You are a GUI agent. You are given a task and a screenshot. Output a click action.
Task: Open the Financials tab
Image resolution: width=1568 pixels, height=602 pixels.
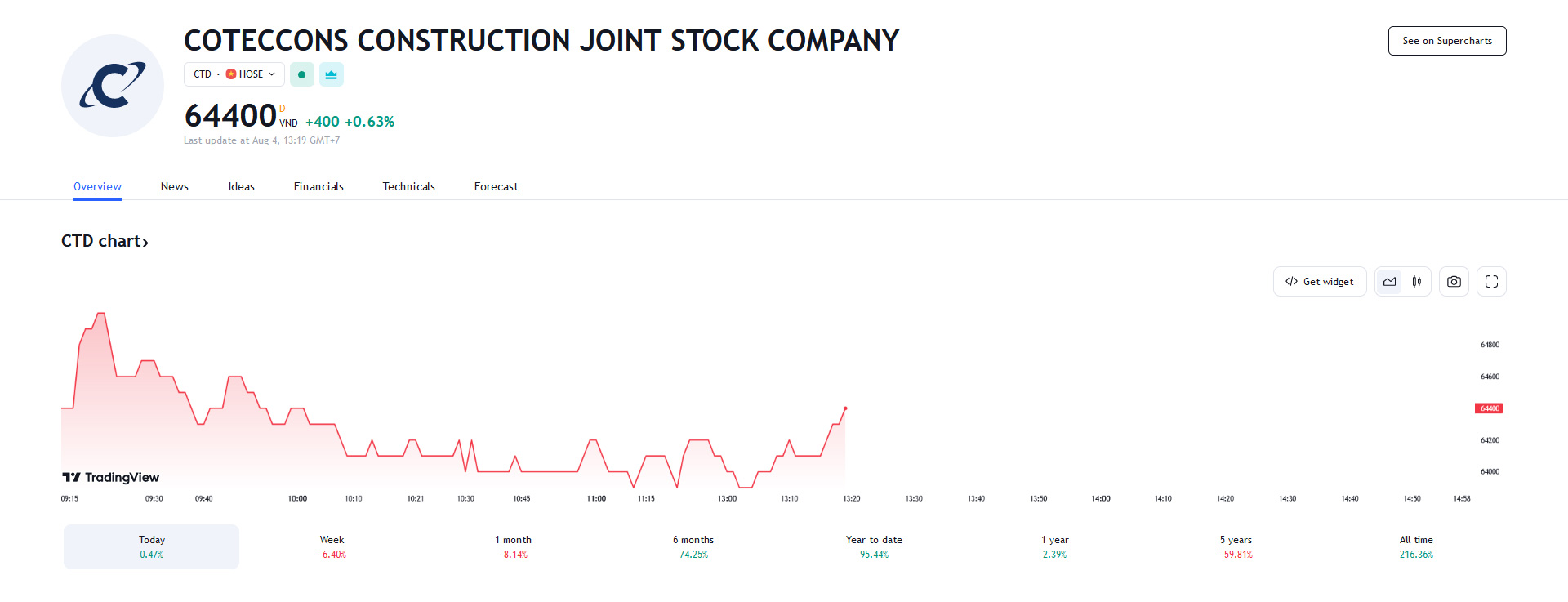click(x=318, y=186)
